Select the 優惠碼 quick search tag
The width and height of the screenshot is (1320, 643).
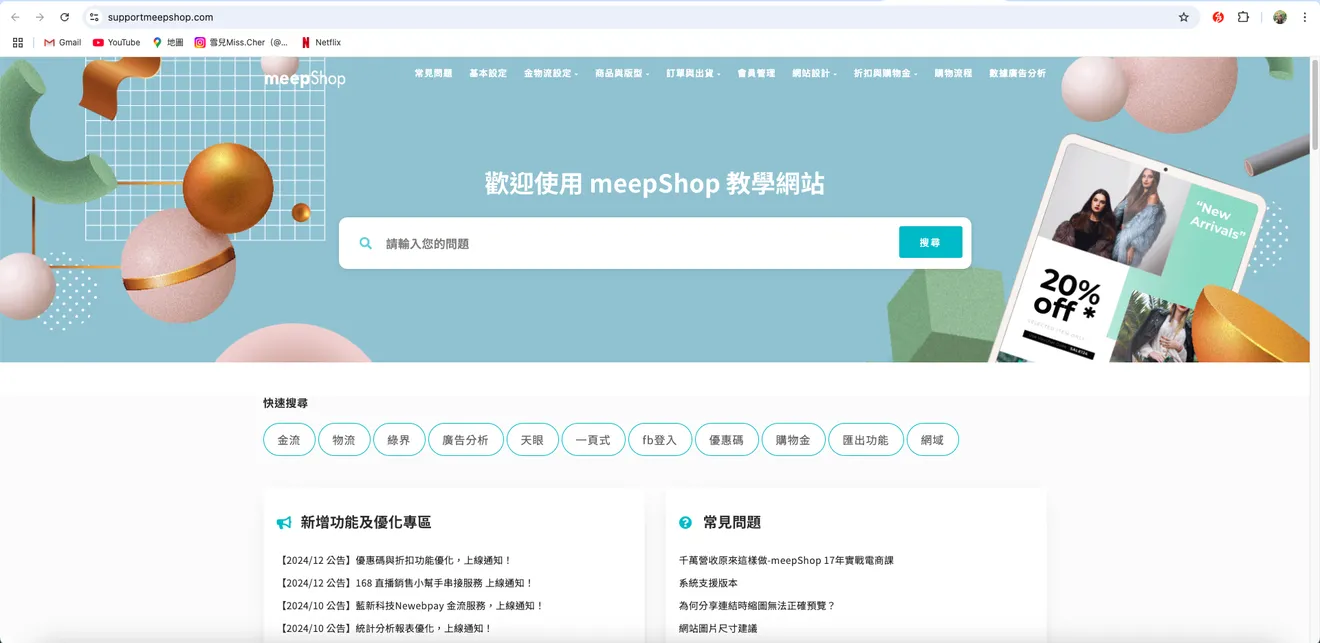pos(726,440)
